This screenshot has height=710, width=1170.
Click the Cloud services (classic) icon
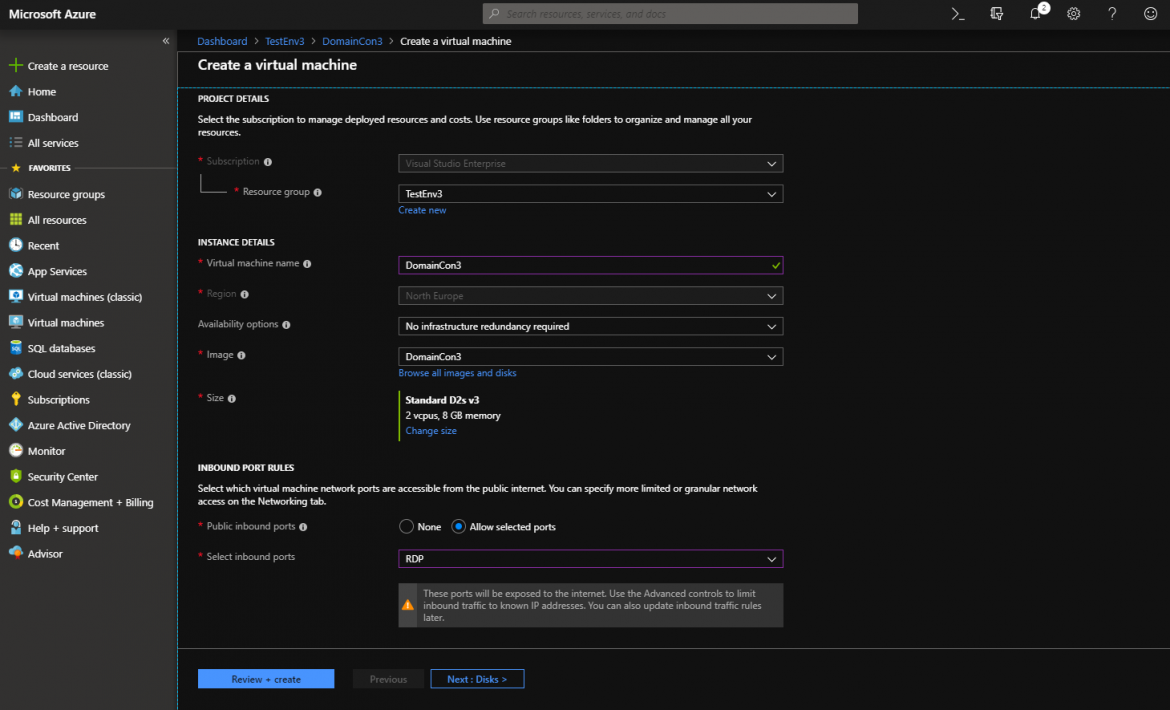pos(15,374)
